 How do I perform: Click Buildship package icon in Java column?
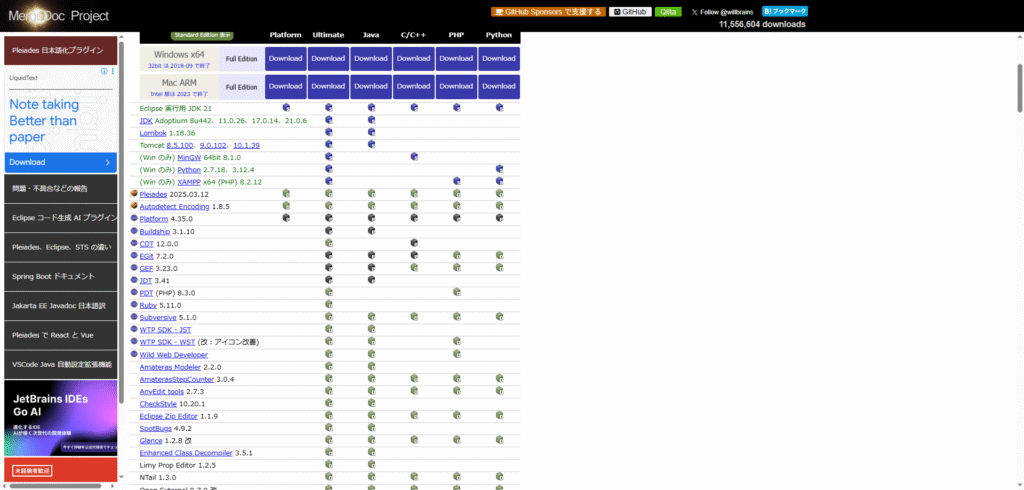click(x=372, y=231)
